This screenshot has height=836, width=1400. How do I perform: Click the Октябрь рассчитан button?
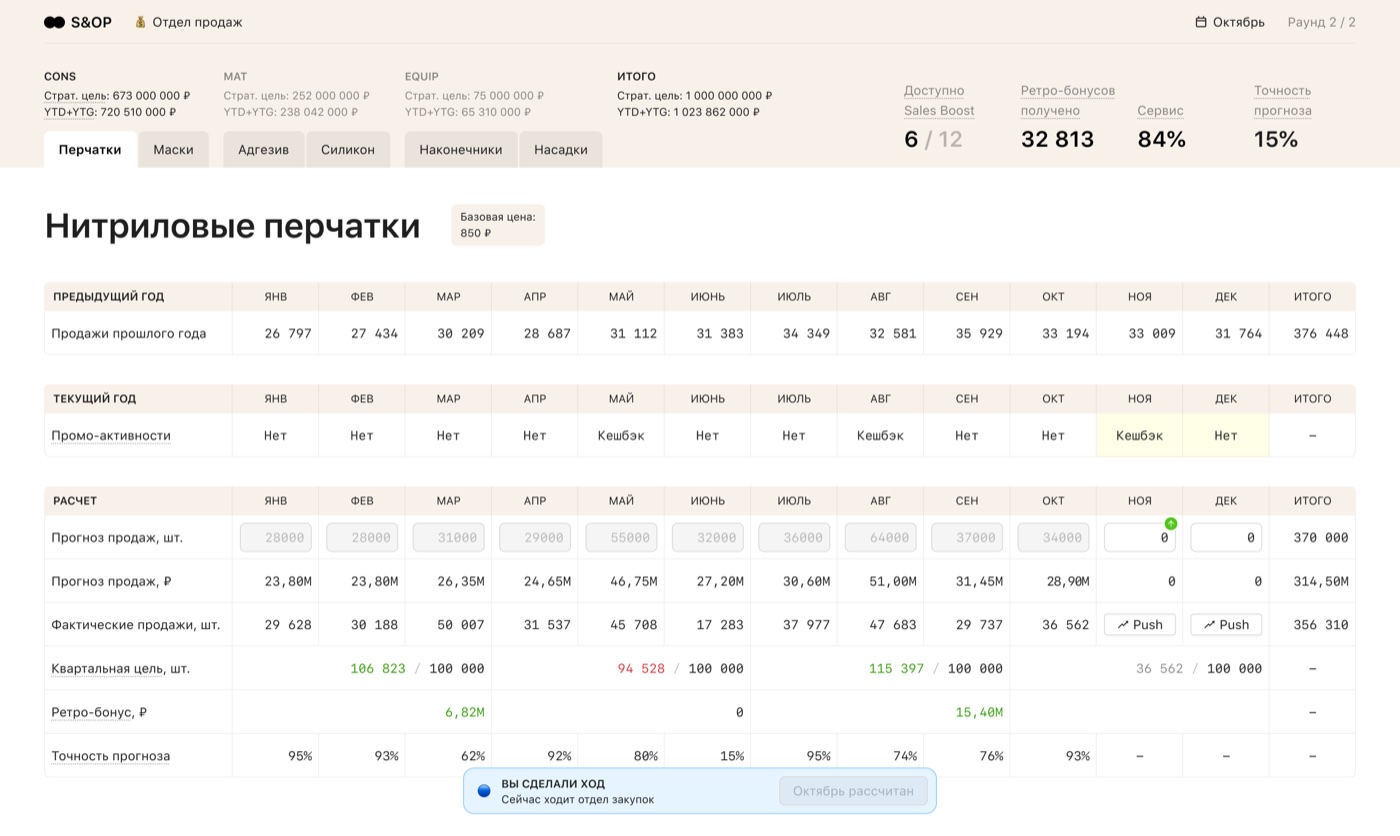click(853, 791)
